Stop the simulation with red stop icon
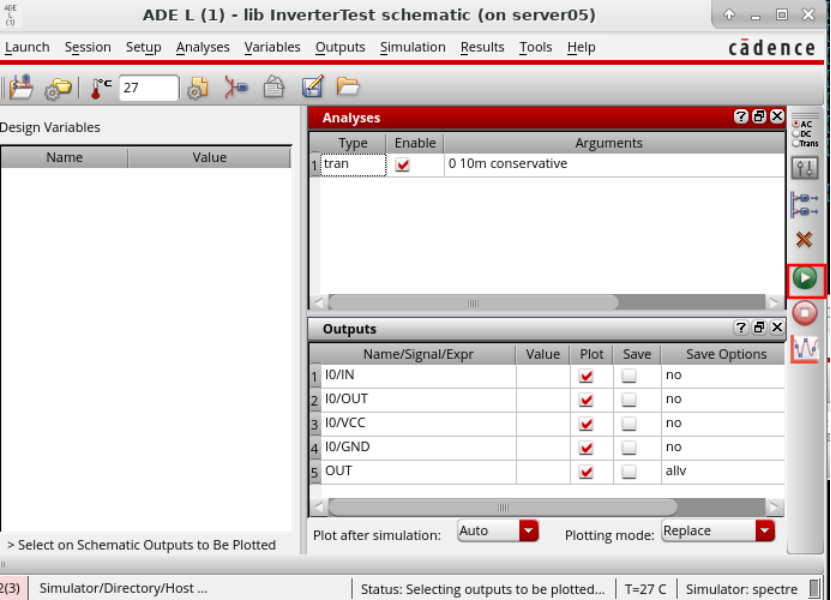The image size is (831, 600). (x=805, y=313)
